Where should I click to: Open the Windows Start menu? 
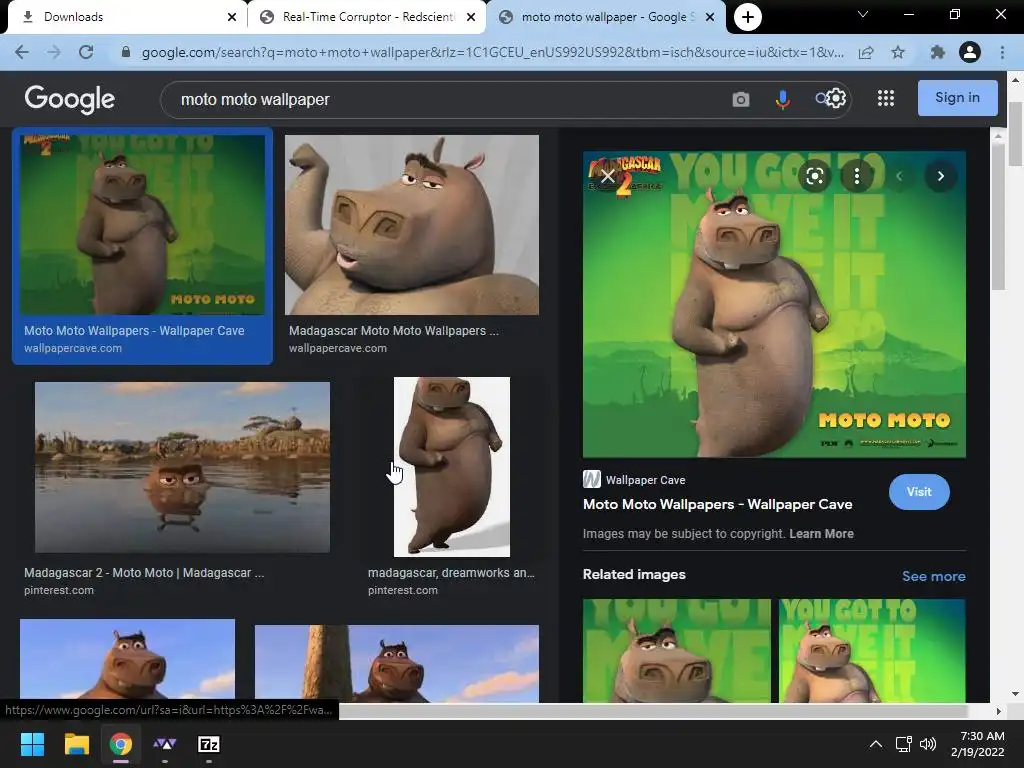pyautogui.click(x=32, y=744)
